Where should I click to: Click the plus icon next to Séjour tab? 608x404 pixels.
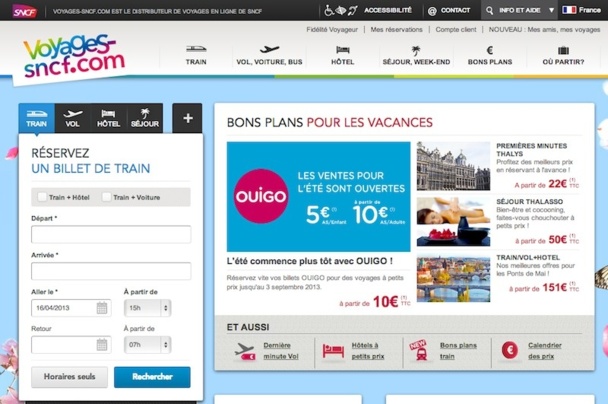point(187,118)
